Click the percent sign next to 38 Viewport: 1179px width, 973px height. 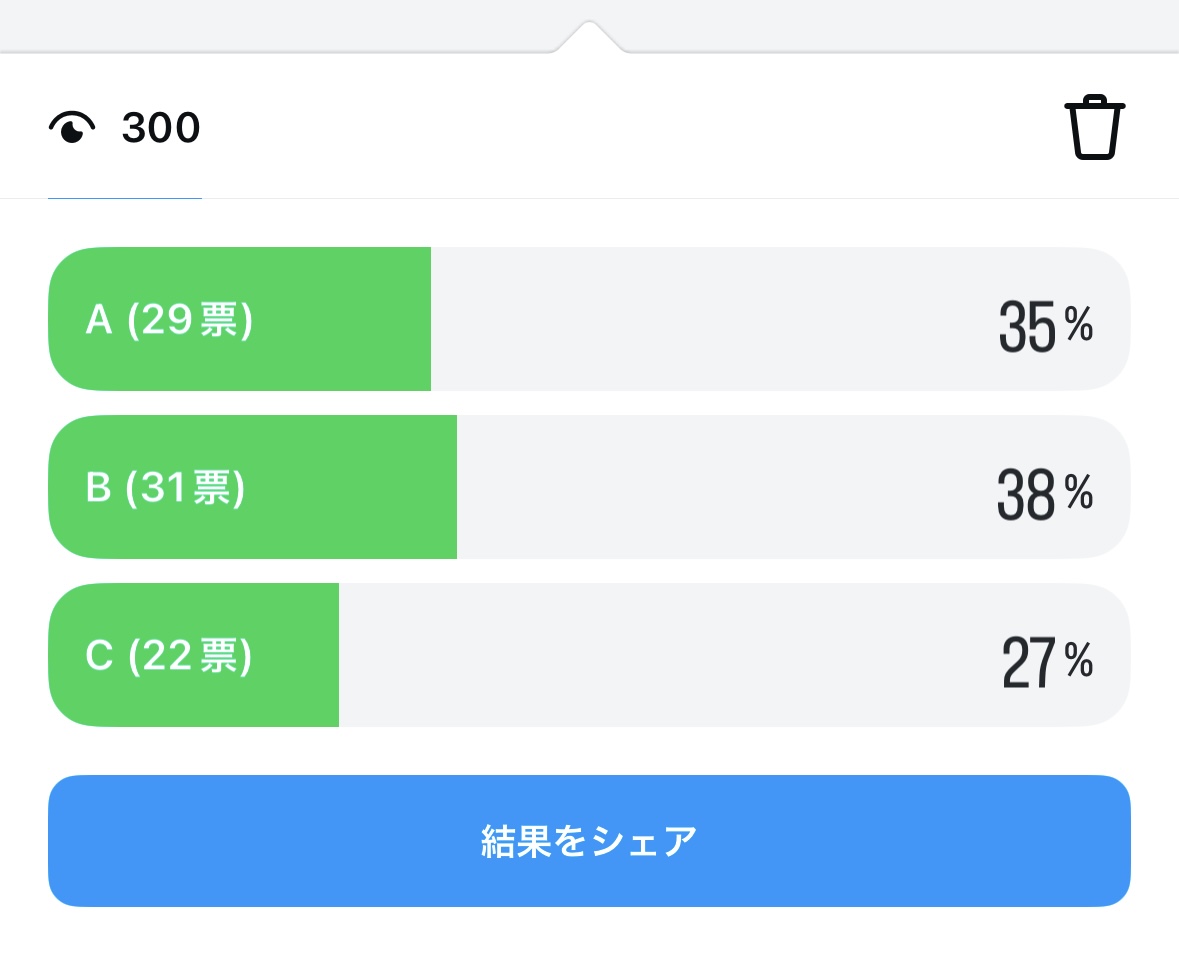1079,492
